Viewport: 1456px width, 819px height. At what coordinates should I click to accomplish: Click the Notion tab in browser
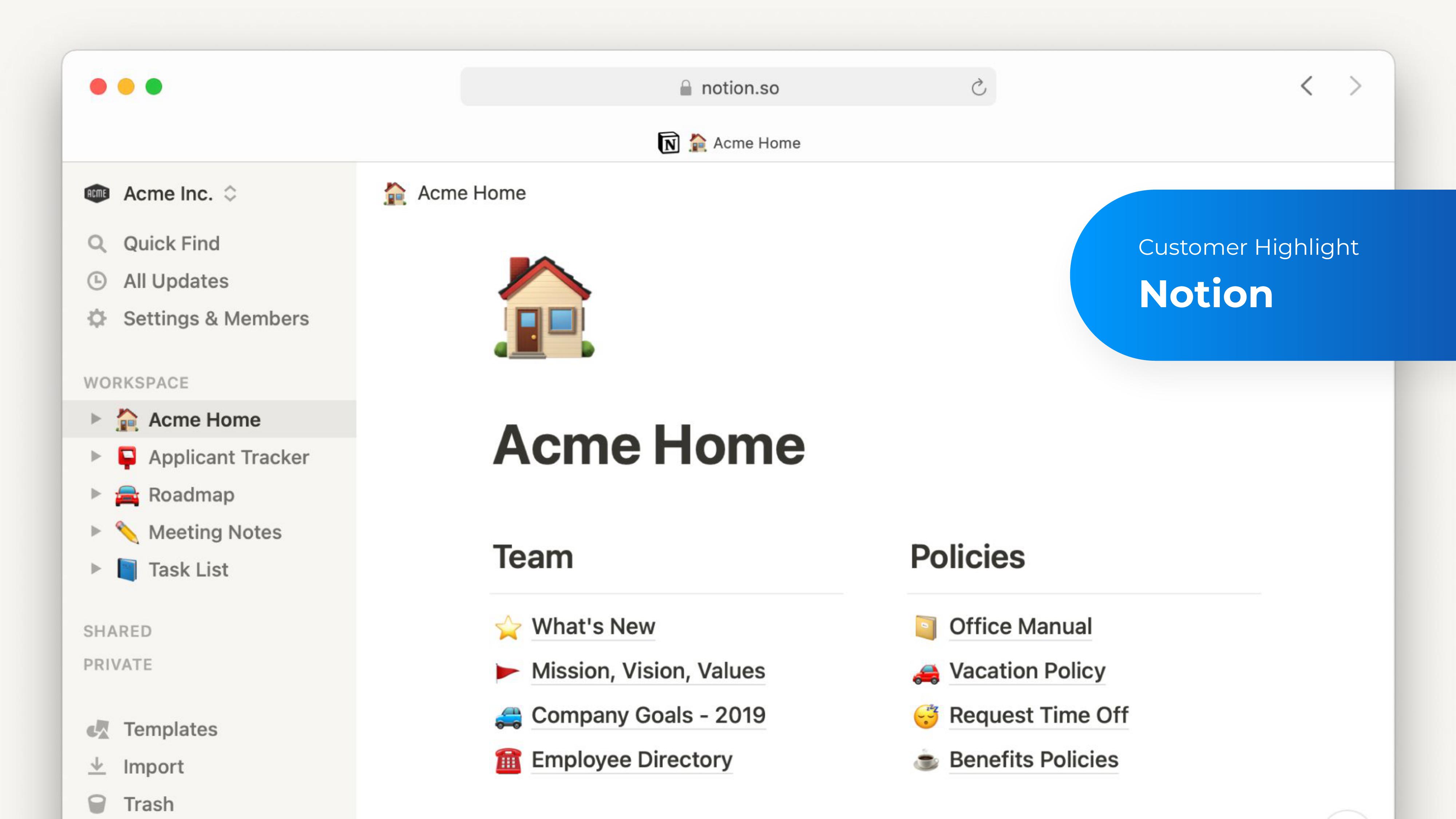728,142
